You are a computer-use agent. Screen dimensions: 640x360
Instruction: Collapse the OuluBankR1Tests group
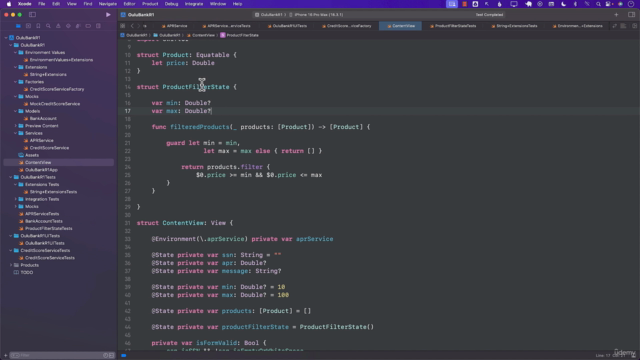11,177
